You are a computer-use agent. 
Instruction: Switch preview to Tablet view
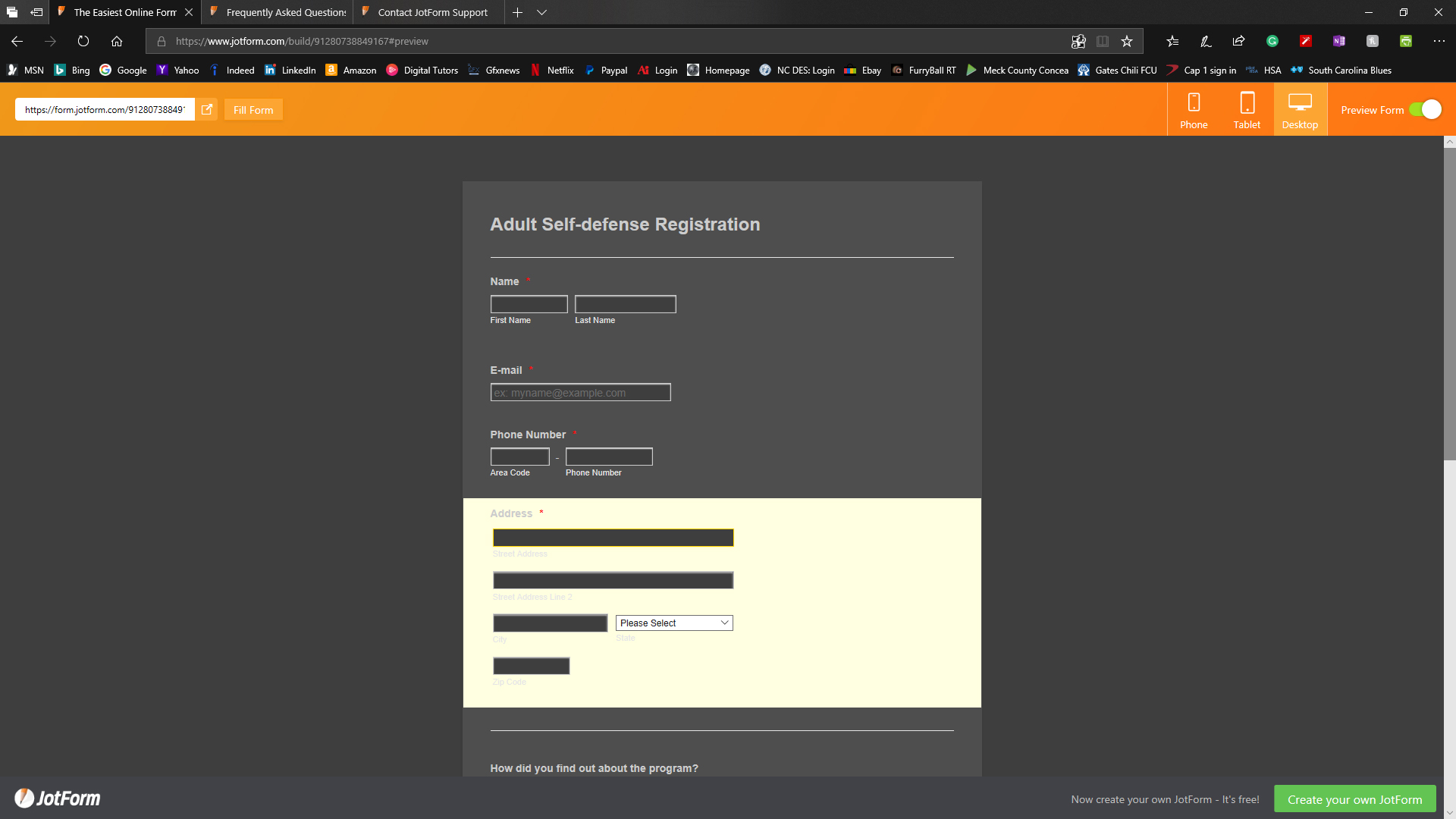(x=1247, y=109)
